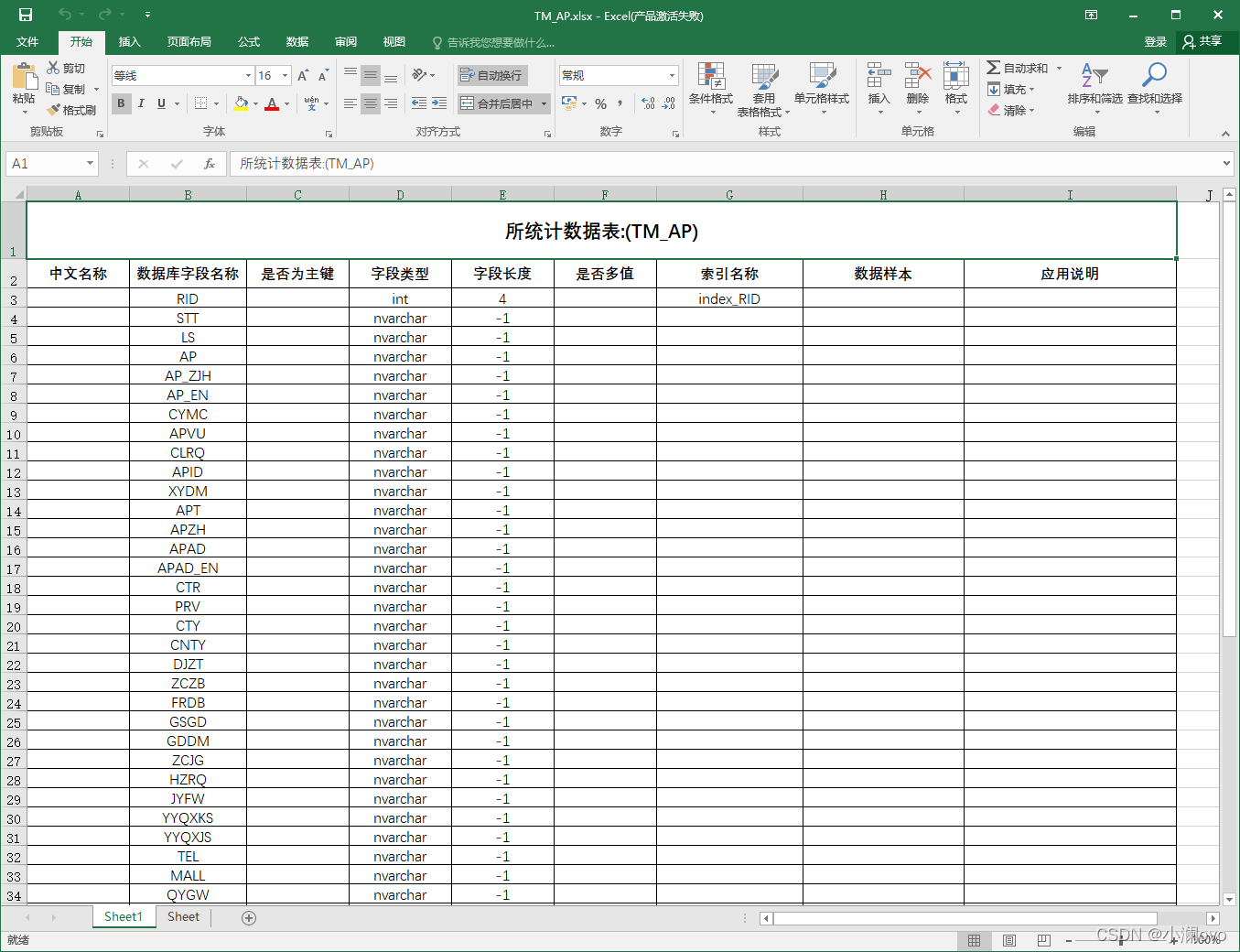Image resolution: width=1240 pixels, height=952 pixels.
Task: Open Conditional Formatting (条件格式)
Action: click(711, 89)
